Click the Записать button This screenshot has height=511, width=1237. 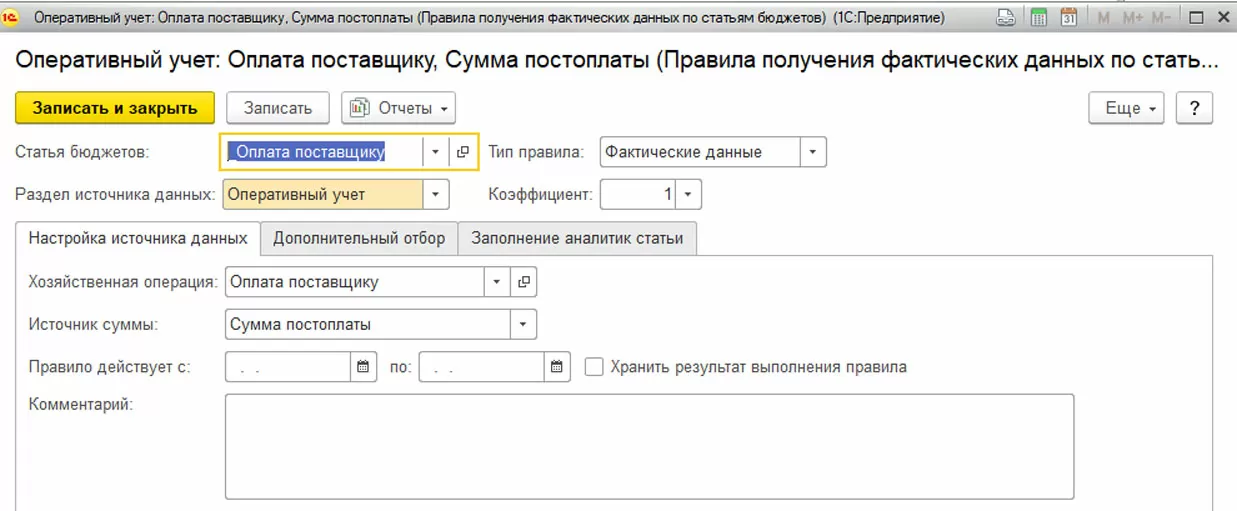click(278, 108)
